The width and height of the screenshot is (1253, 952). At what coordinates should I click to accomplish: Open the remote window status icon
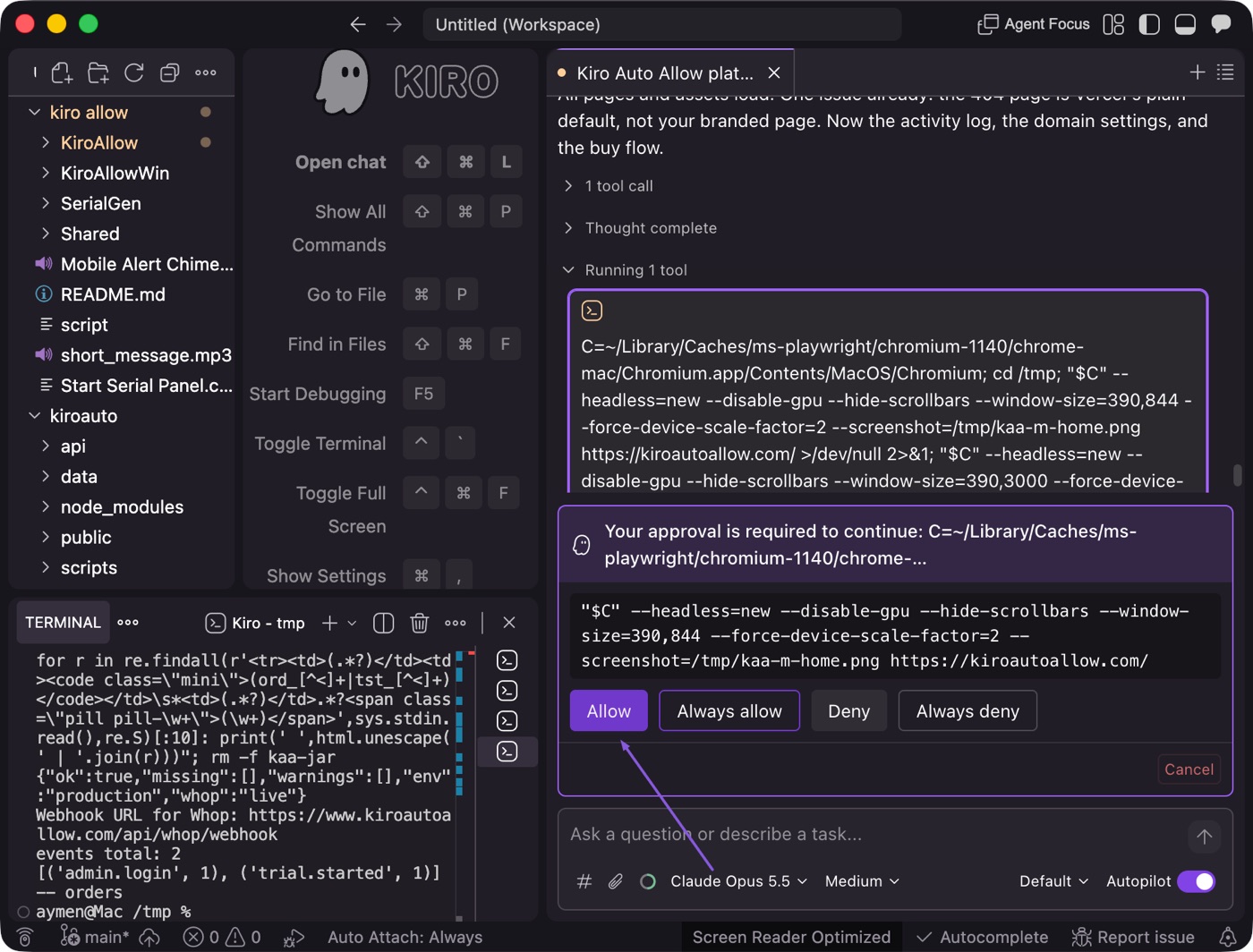coord(24,938)
